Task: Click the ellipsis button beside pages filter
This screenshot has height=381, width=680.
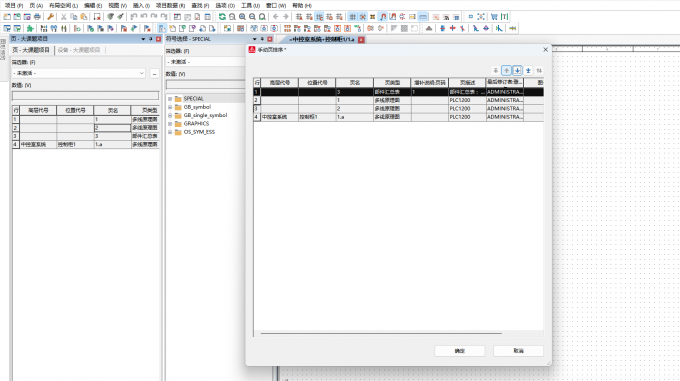Action: 154,74
